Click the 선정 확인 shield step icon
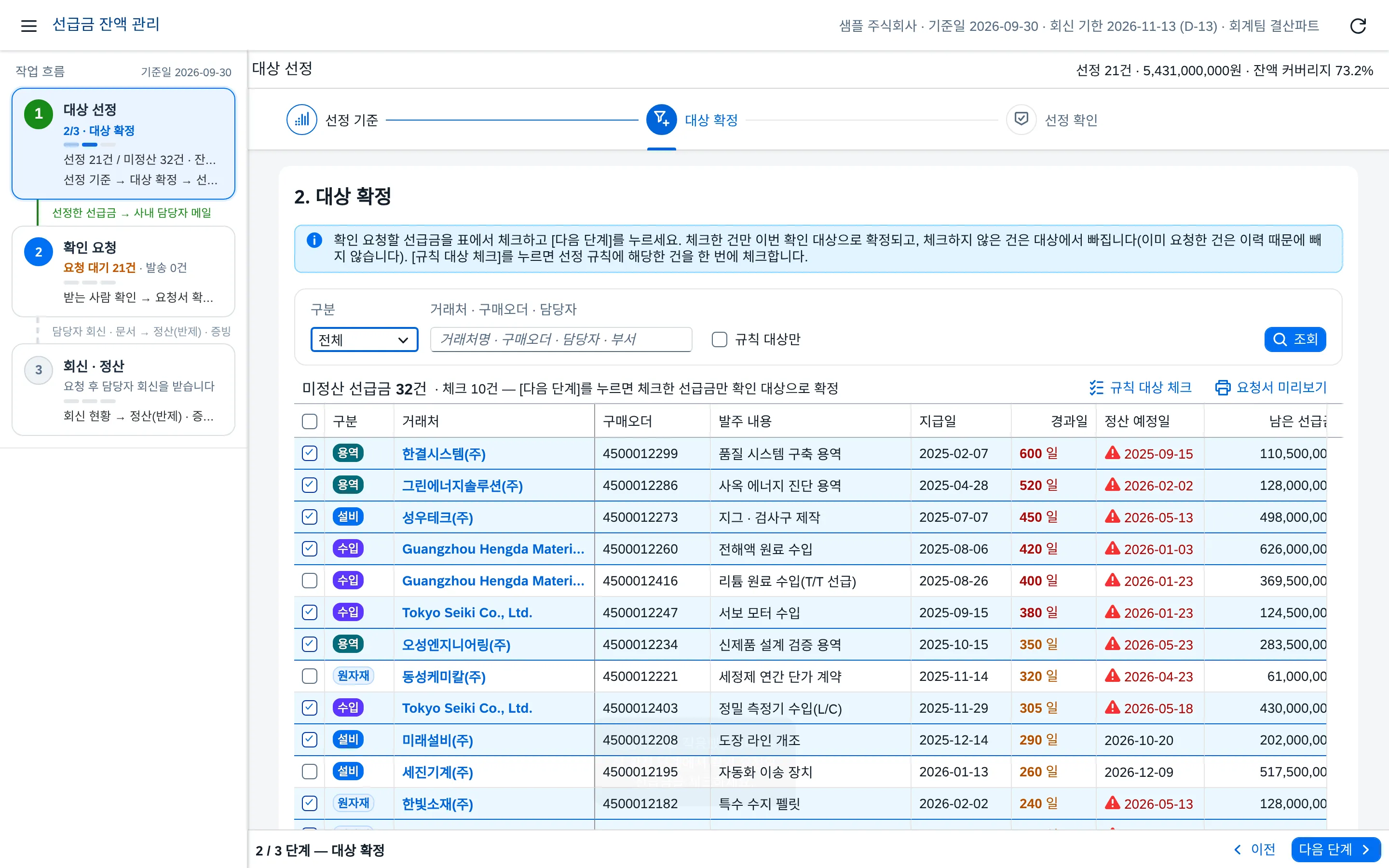1389x868 pixels. (x=1021, y=120)
